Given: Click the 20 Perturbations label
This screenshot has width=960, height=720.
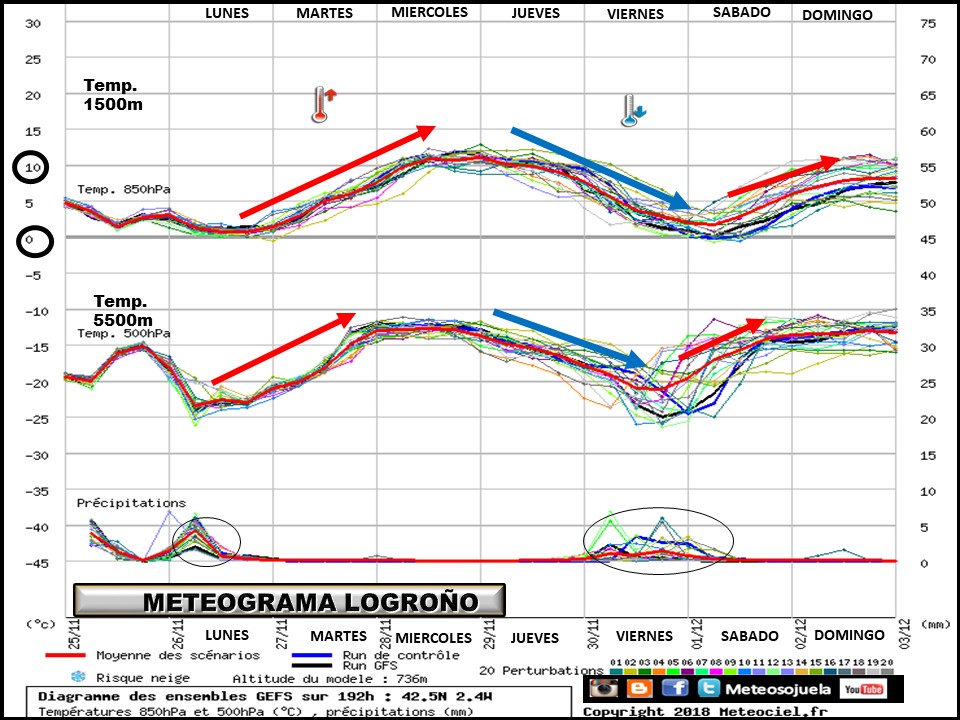Looking at the screenshot, I should [541, 670].
